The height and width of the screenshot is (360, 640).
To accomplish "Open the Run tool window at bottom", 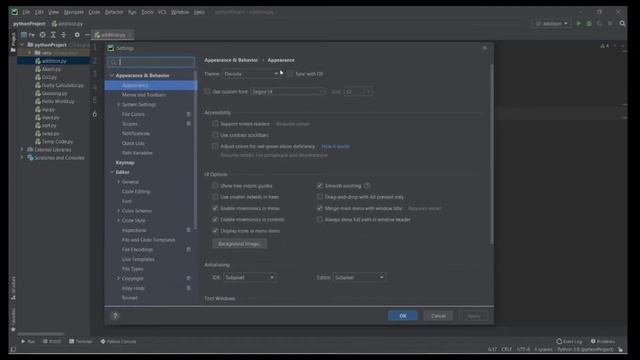I will pos(28,341).
